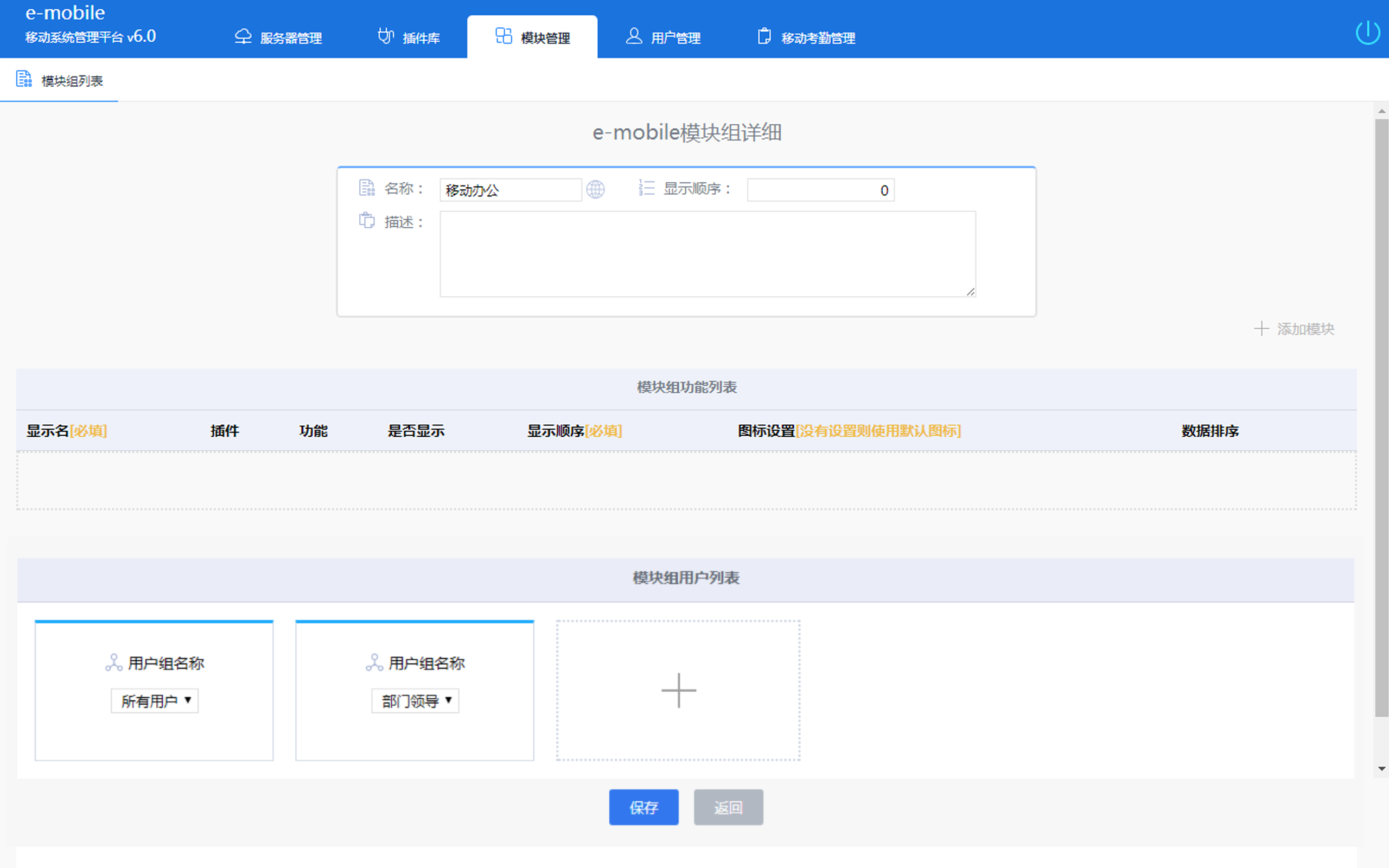Click the server management cloud icon

(244, 36)
